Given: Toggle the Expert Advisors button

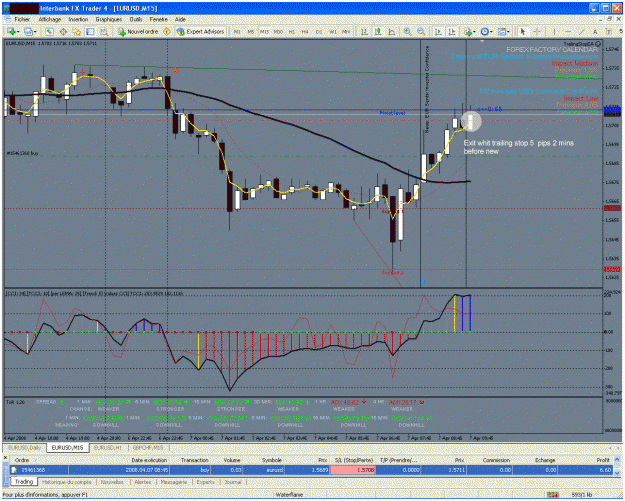Looking at the screenshot, I should [x=200, y=31].
